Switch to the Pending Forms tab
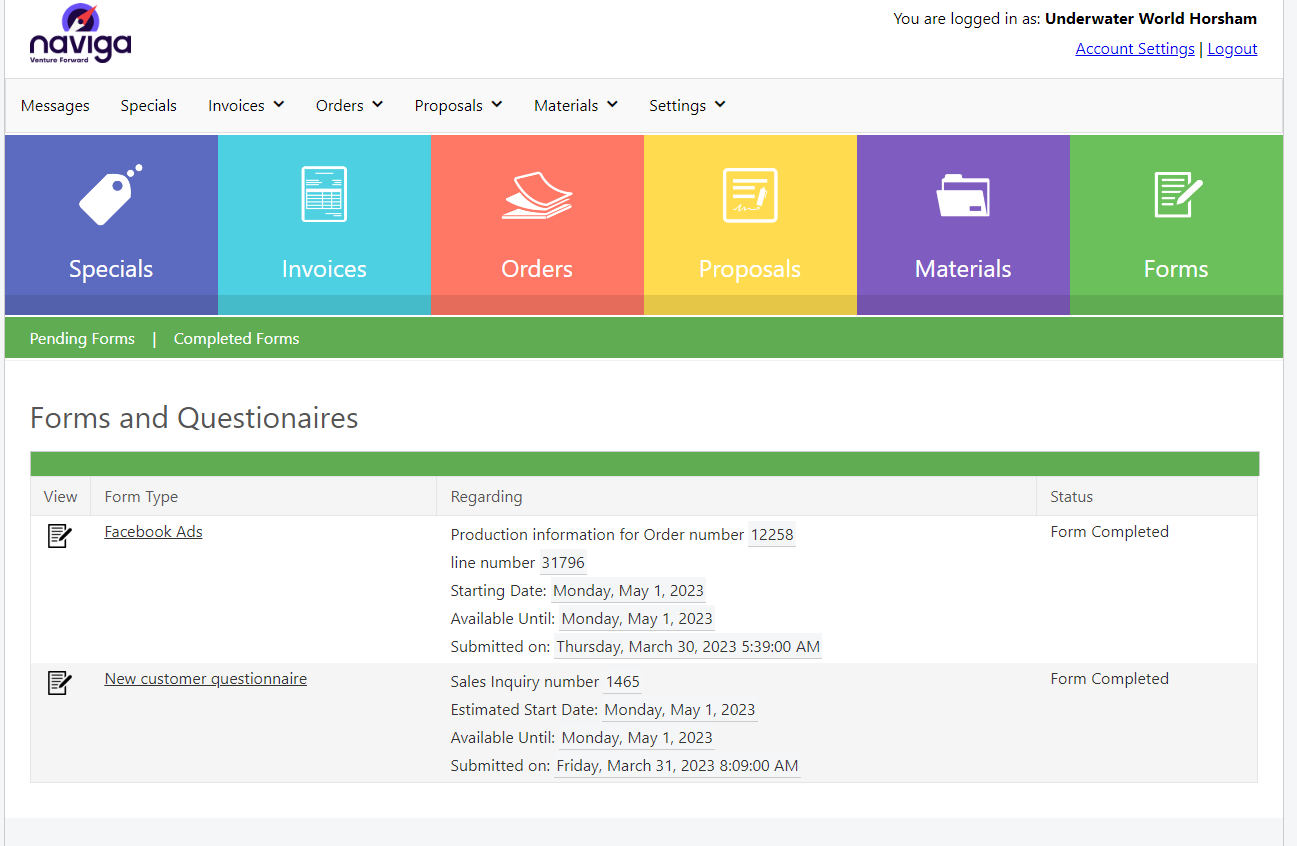 pyautogui.click(x=82, y=339)
